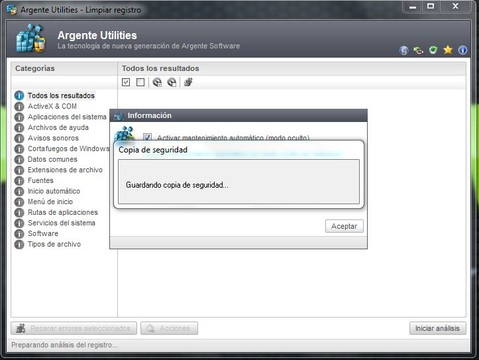Click the Acciones button

point(169,328)
